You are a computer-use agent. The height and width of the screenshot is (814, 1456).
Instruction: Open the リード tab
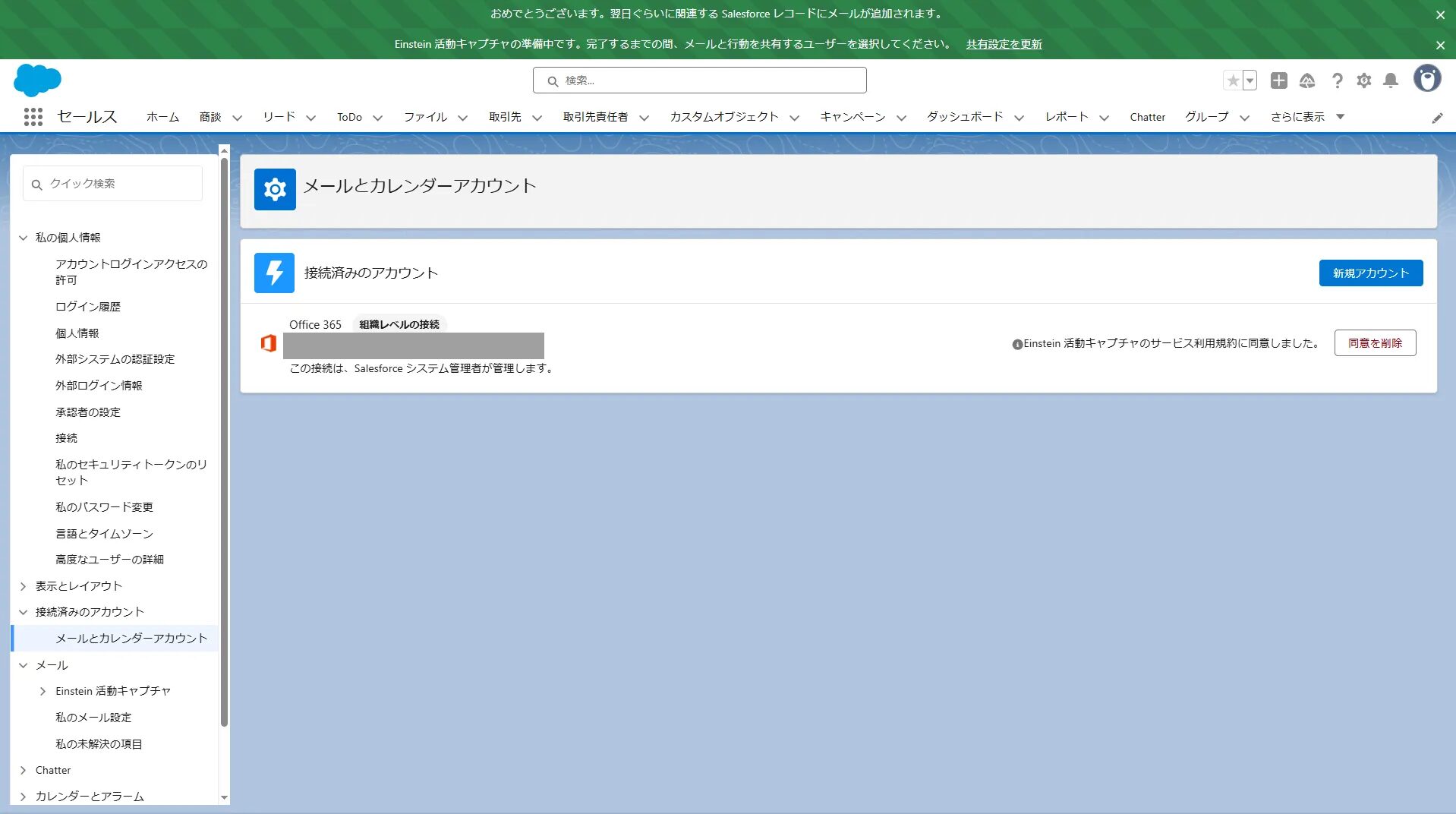pyautogui.click(x=279, y=117)
